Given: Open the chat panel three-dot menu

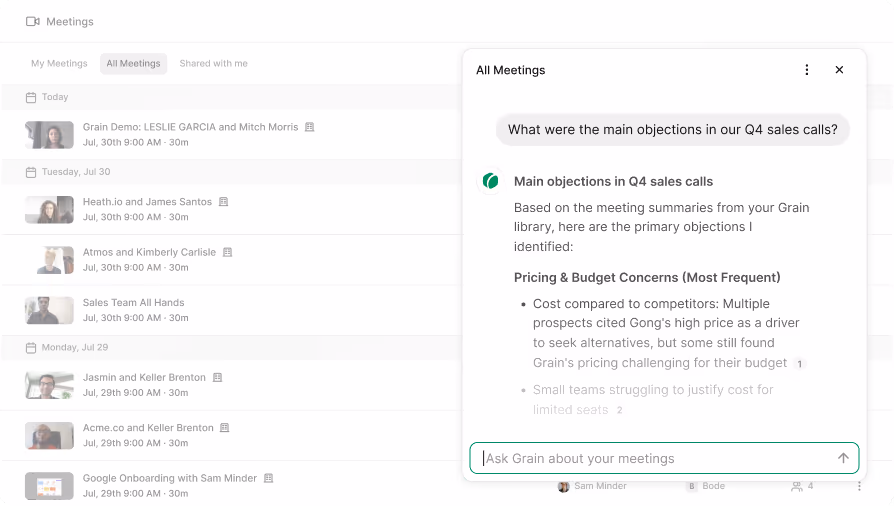Looking at the screenshot, I should [807, 70].
